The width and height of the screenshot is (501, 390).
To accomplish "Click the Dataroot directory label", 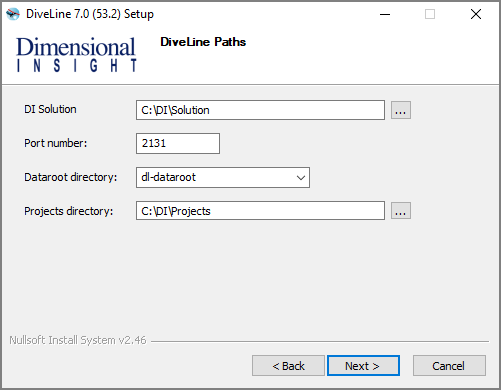I will (x=71, y=177).
